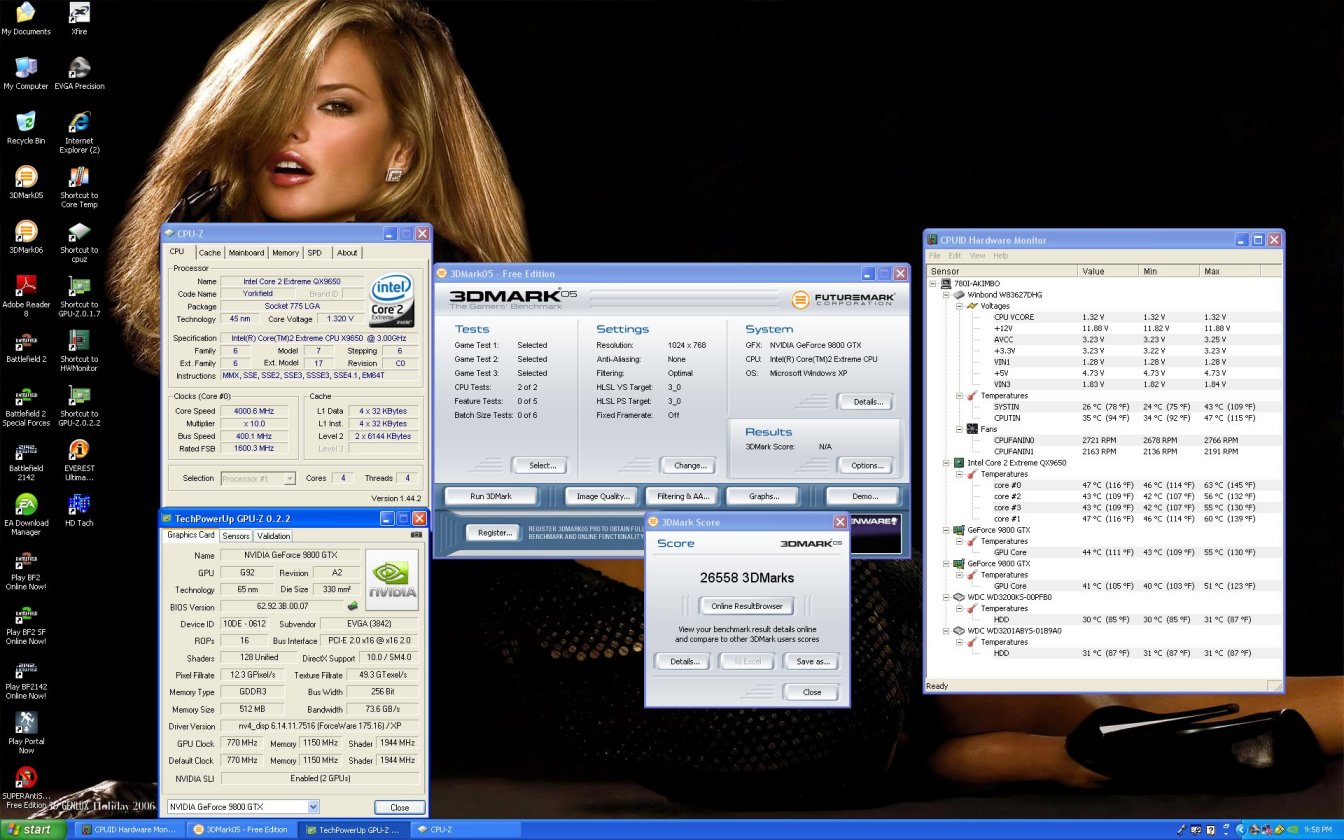Click Run 3DMark button
The width and height of the screenshot is (1344, 840).
491,496
